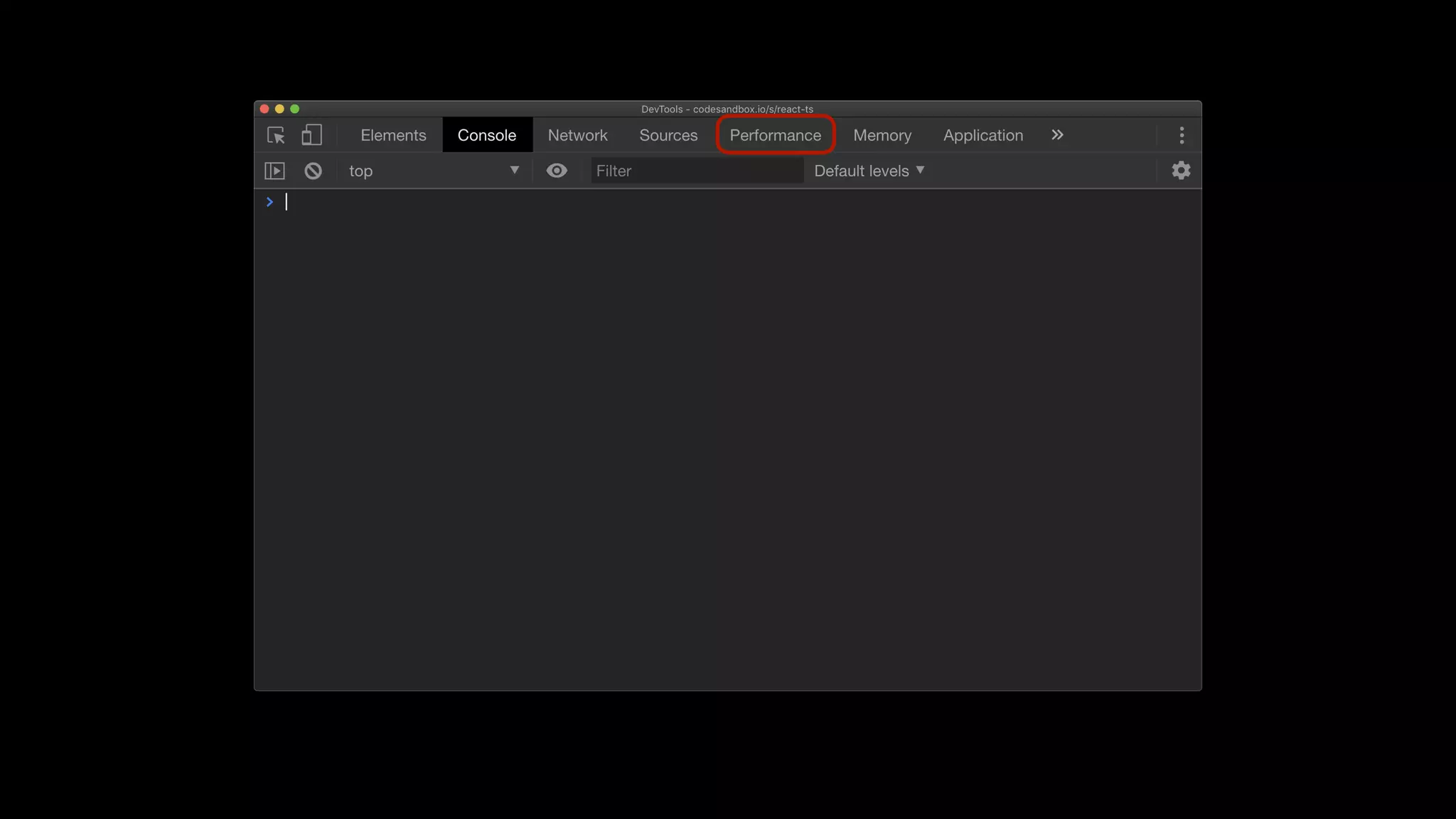Viewport: 1456px width, 819px height.
Task: Open the top JavaScript context dropdown
Action: point(434,171)
